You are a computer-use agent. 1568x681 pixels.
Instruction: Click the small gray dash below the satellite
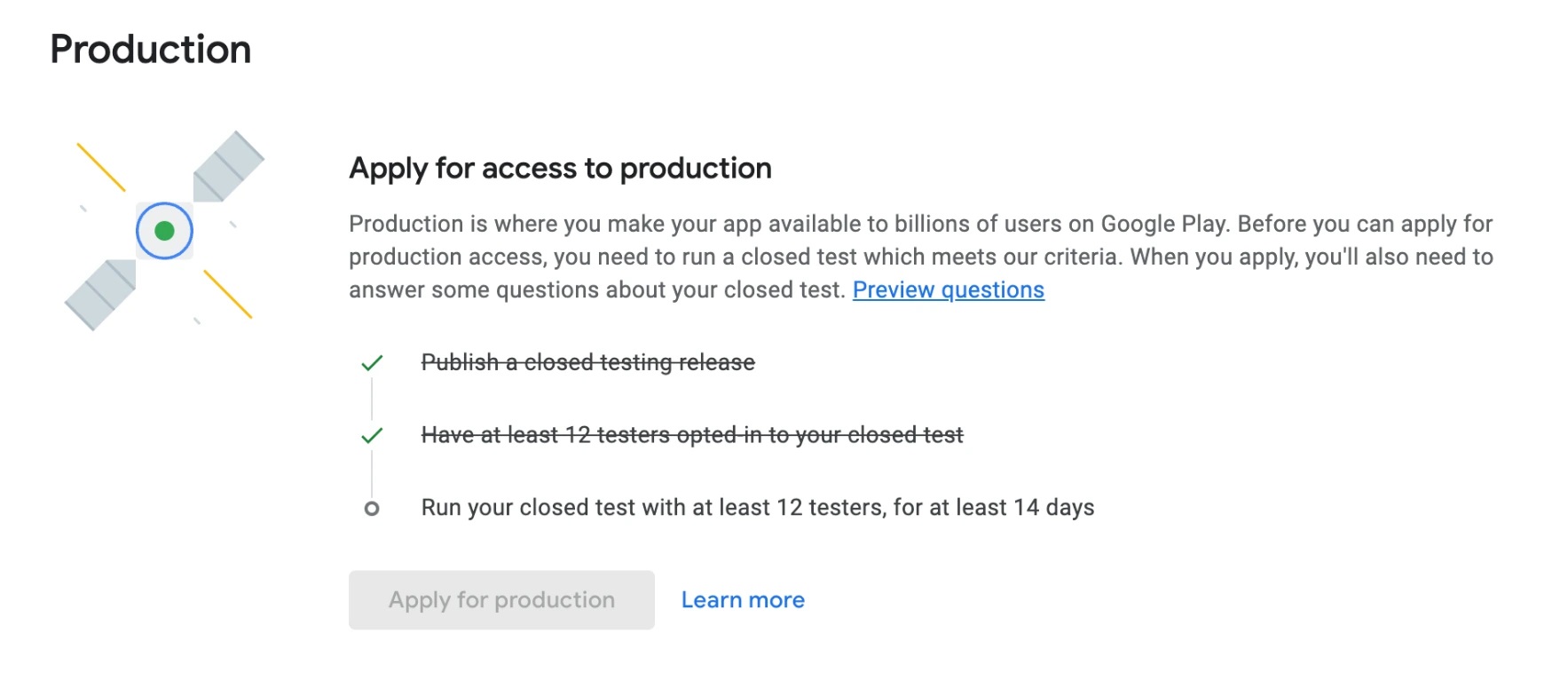197,321
